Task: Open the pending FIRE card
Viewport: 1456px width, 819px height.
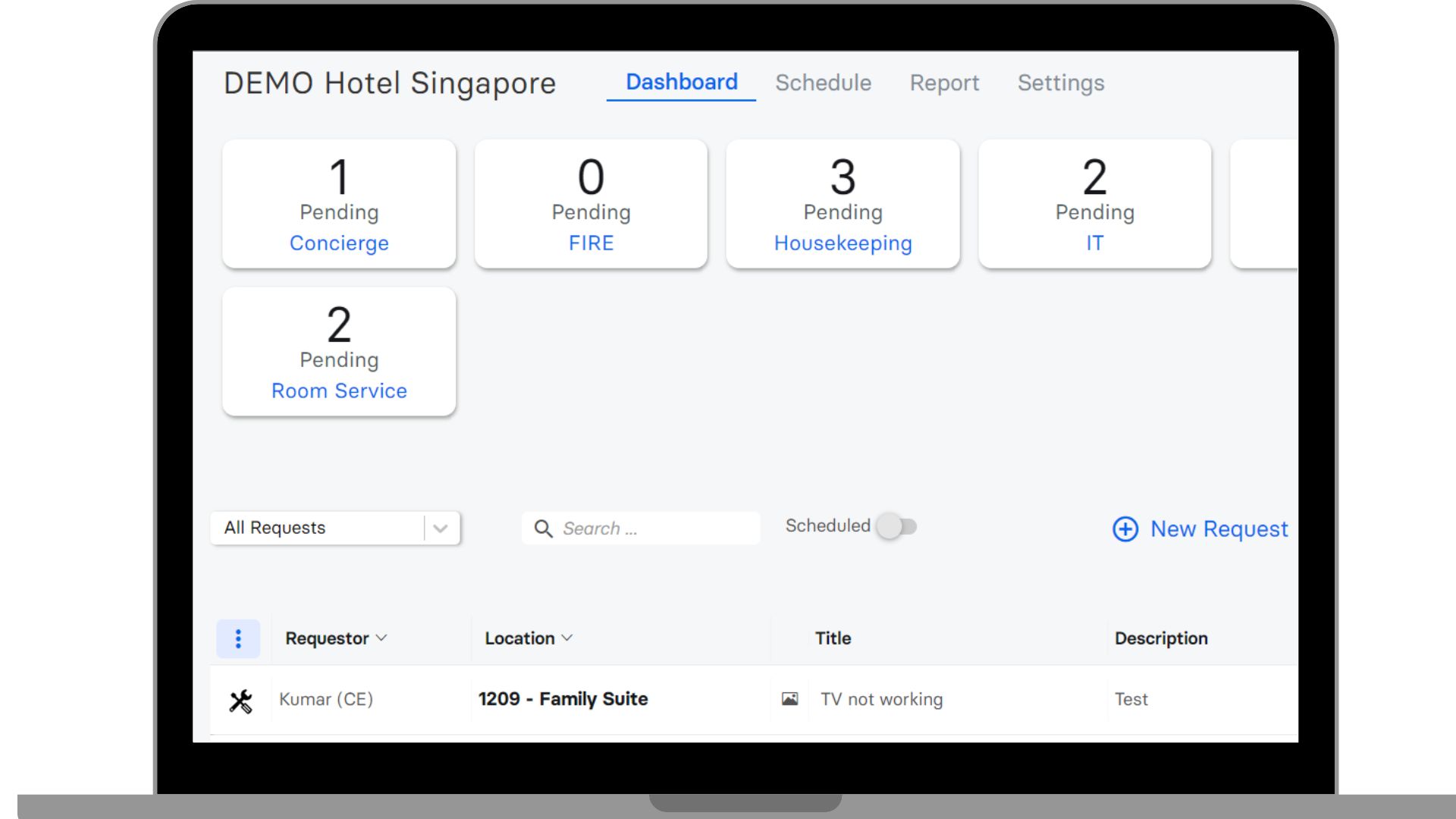Action: (591, 203)
